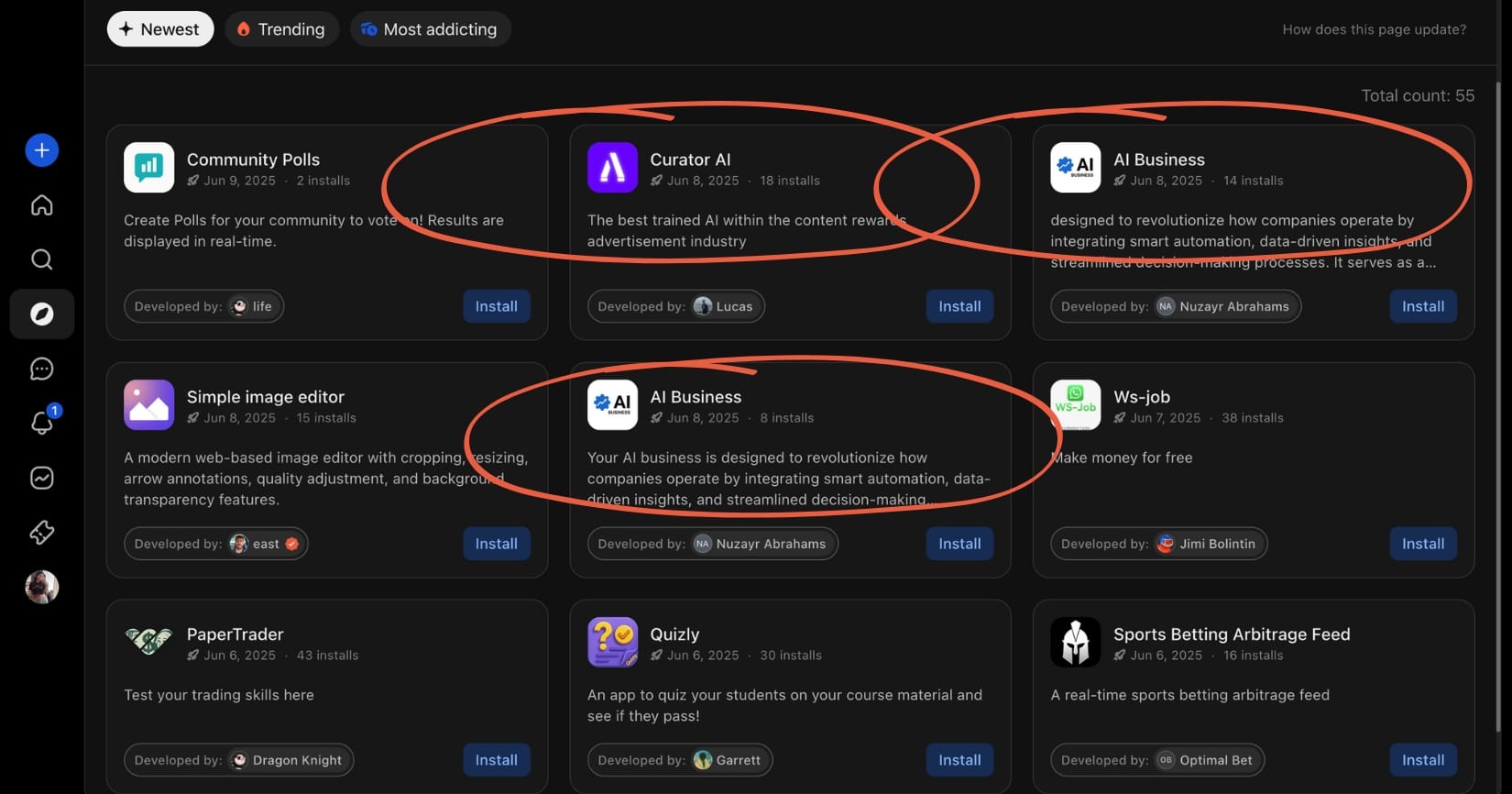Screen dimensions: 1512x794
Task: Switch to the Trending tab
Action: tap(281, 29)
